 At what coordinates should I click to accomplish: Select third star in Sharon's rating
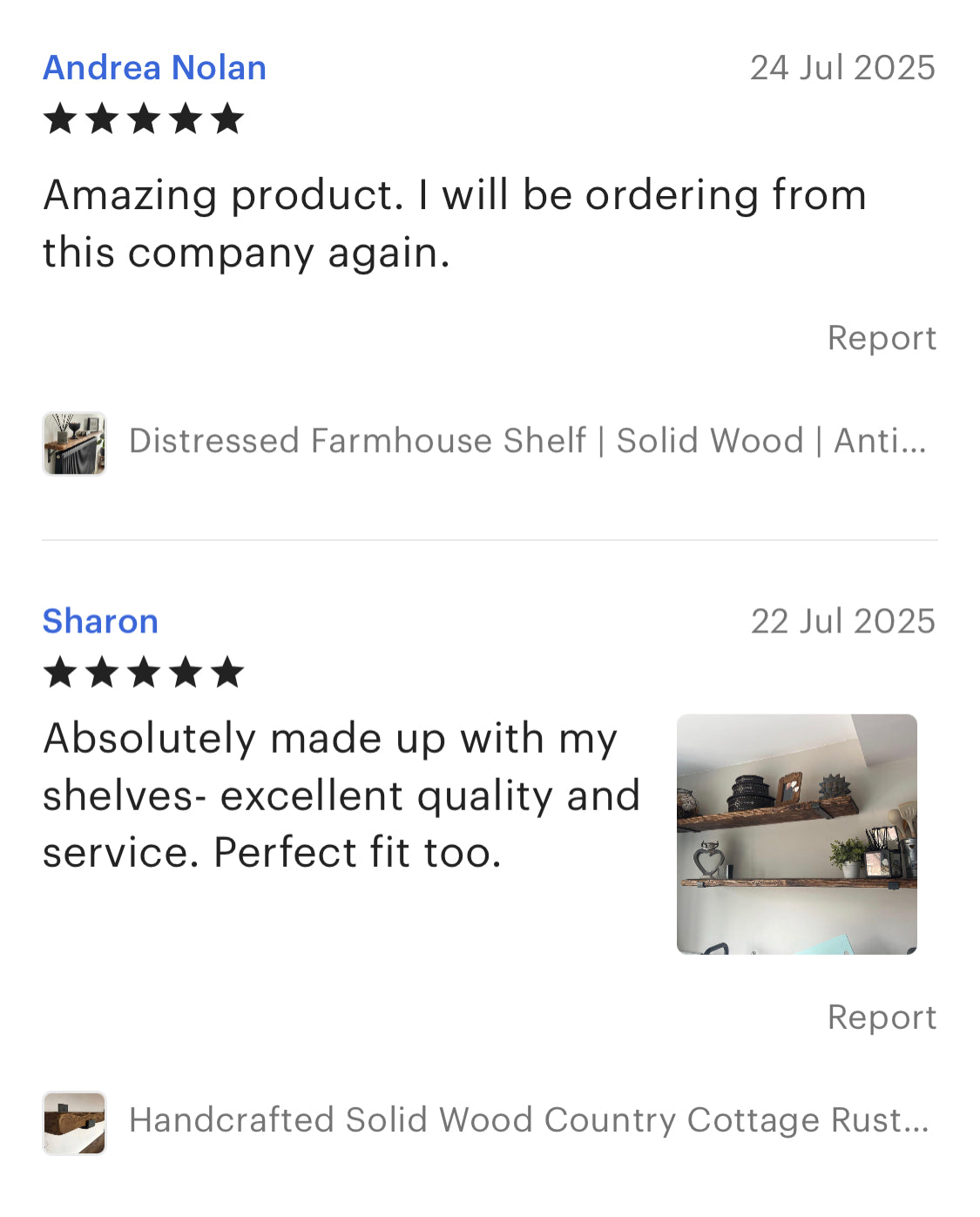(144, 673)
